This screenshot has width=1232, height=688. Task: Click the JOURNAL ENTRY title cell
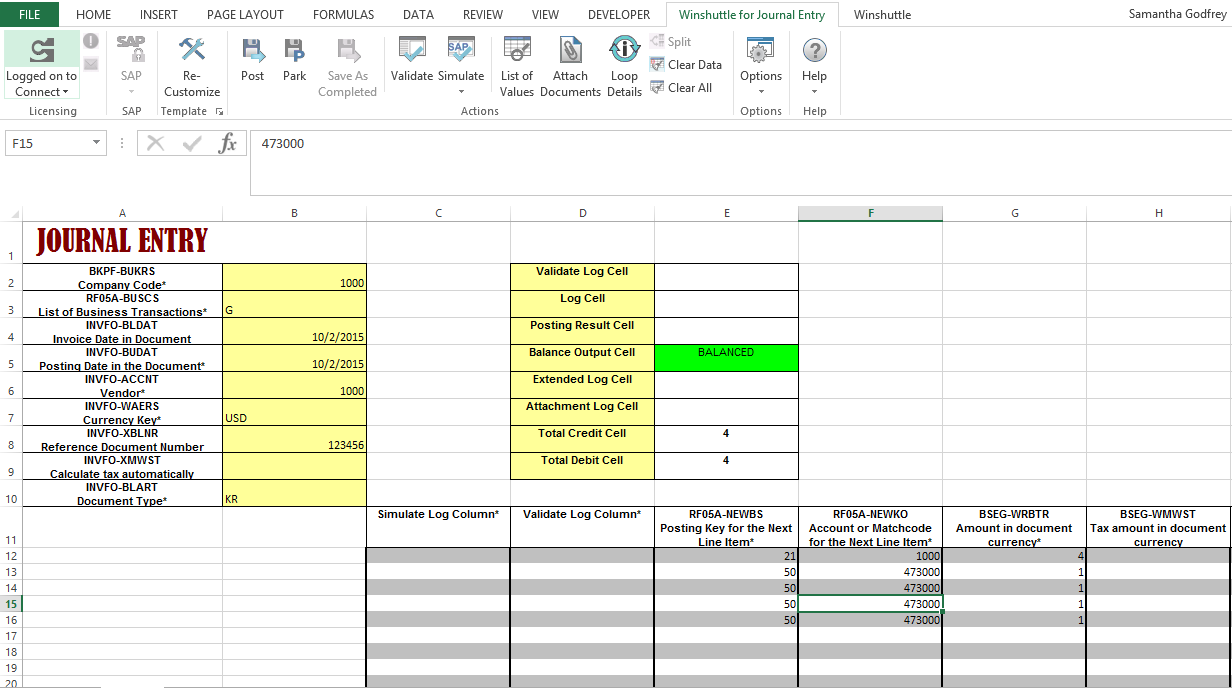[x=122, y=241]
